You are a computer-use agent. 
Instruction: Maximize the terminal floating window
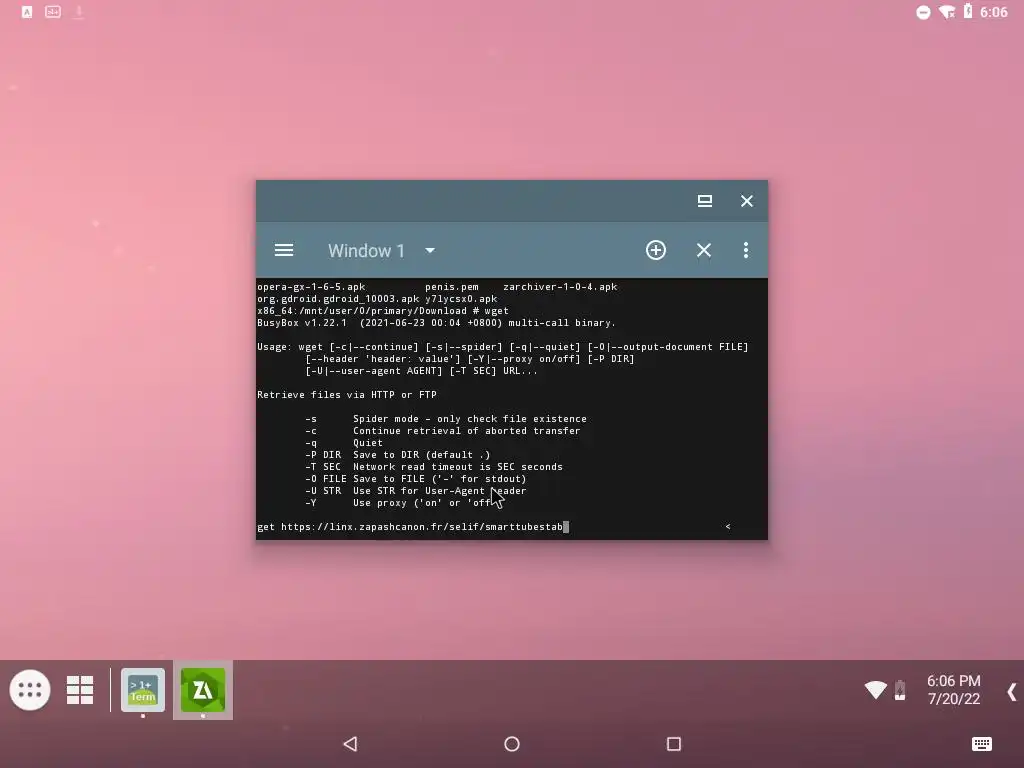click(x=705, y=201)
